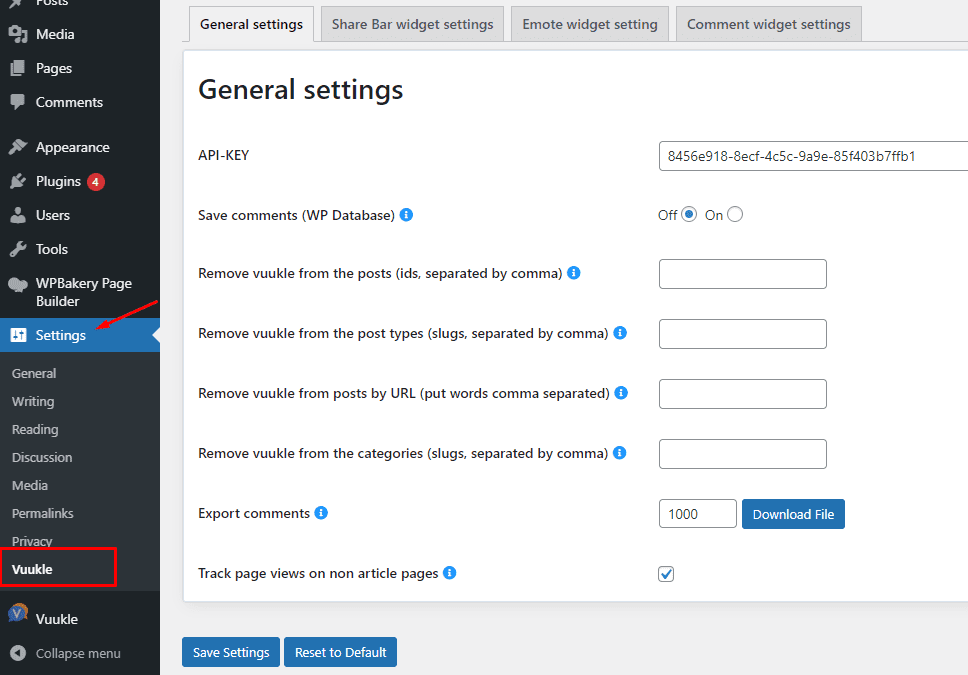The image size is (968, 675).
Task: Open the Discussion settings submenu link
Action: (42, 457)
